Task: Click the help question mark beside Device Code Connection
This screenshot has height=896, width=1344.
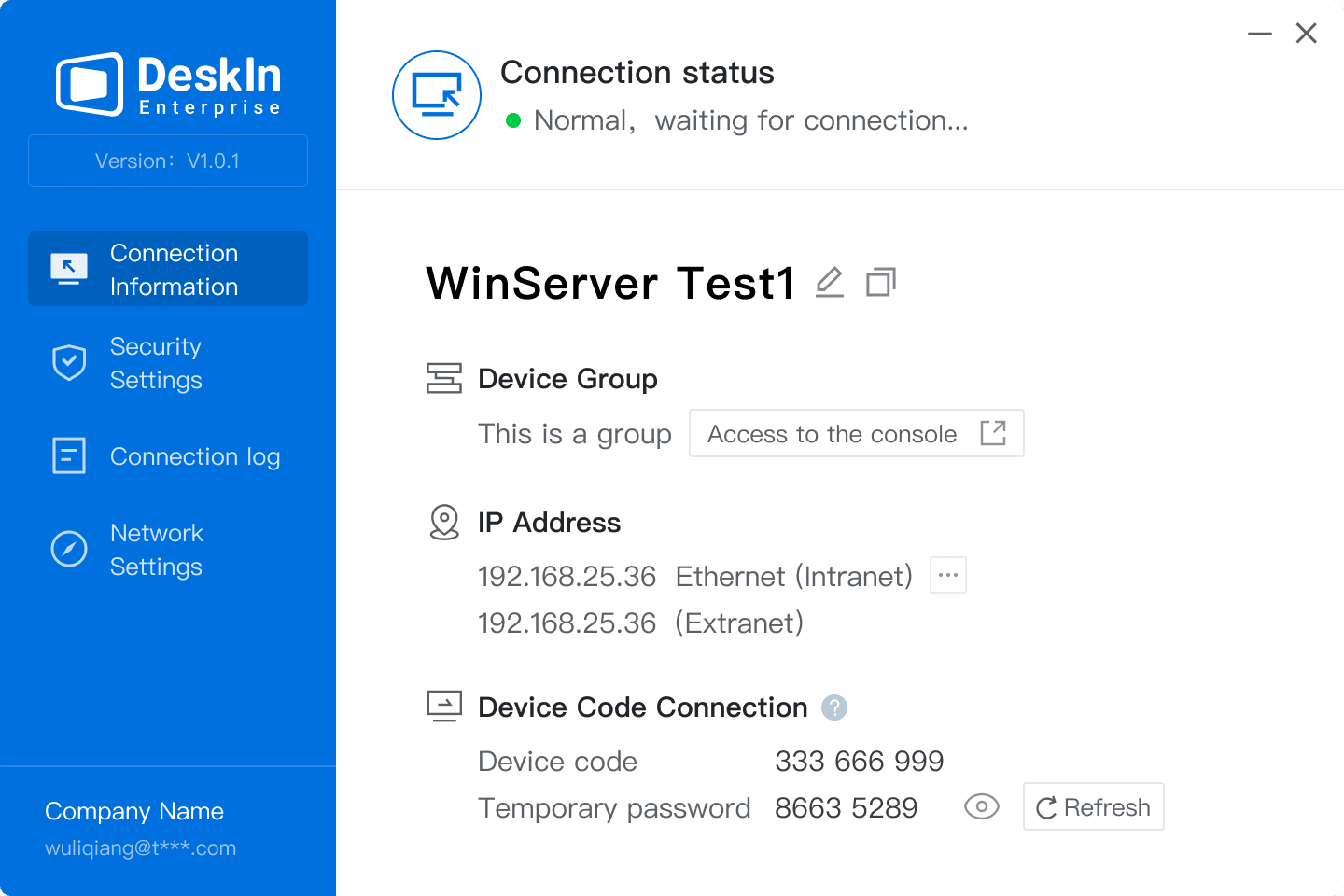Action: [833, 707]
